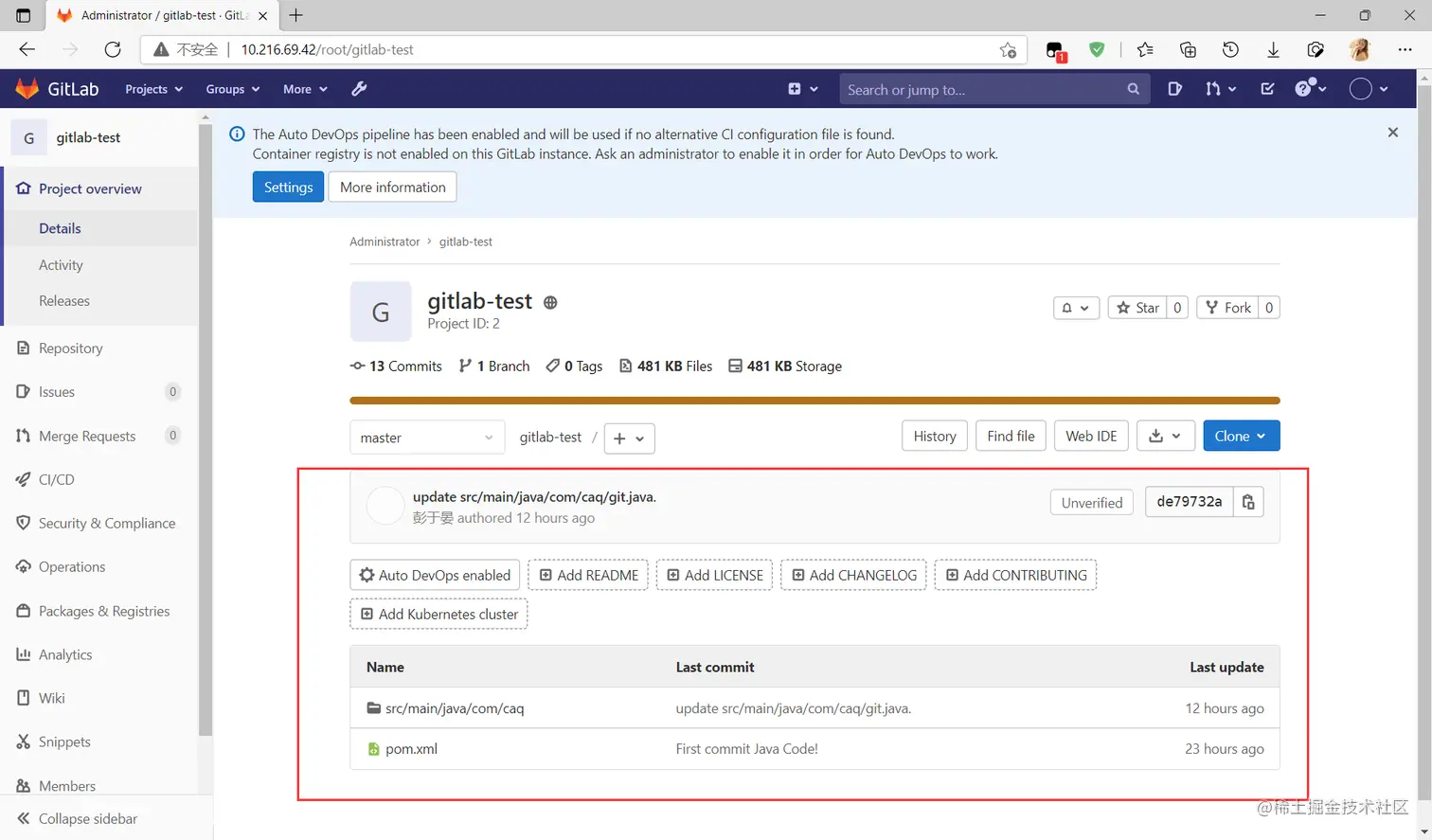Click Administrator breadcrumb link
The width and height of the screenshot is (1432, 840).
click(385, 241)
